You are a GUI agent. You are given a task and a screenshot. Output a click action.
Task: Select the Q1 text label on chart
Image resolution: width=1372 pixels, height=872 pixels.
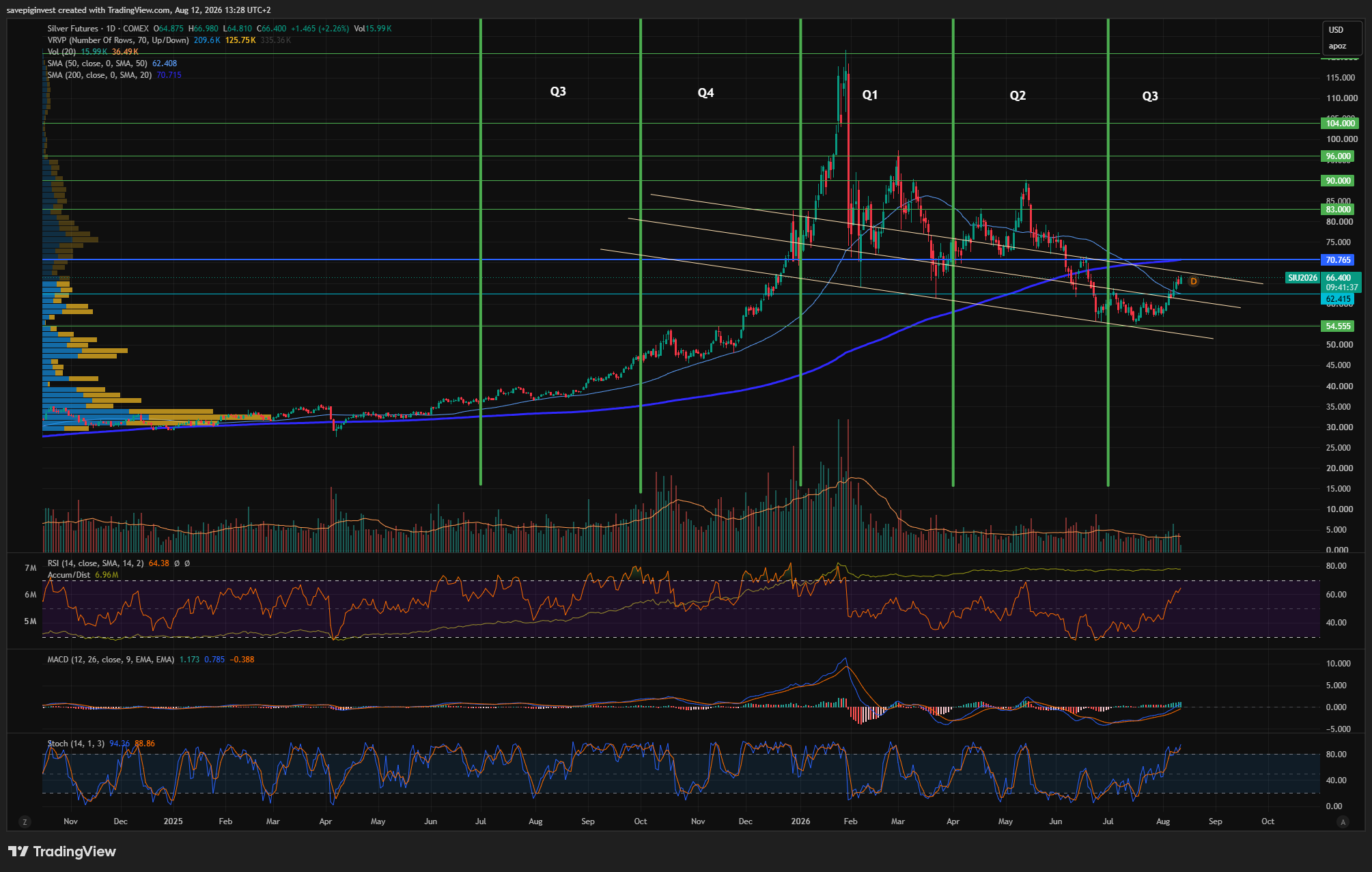point(870,95)
